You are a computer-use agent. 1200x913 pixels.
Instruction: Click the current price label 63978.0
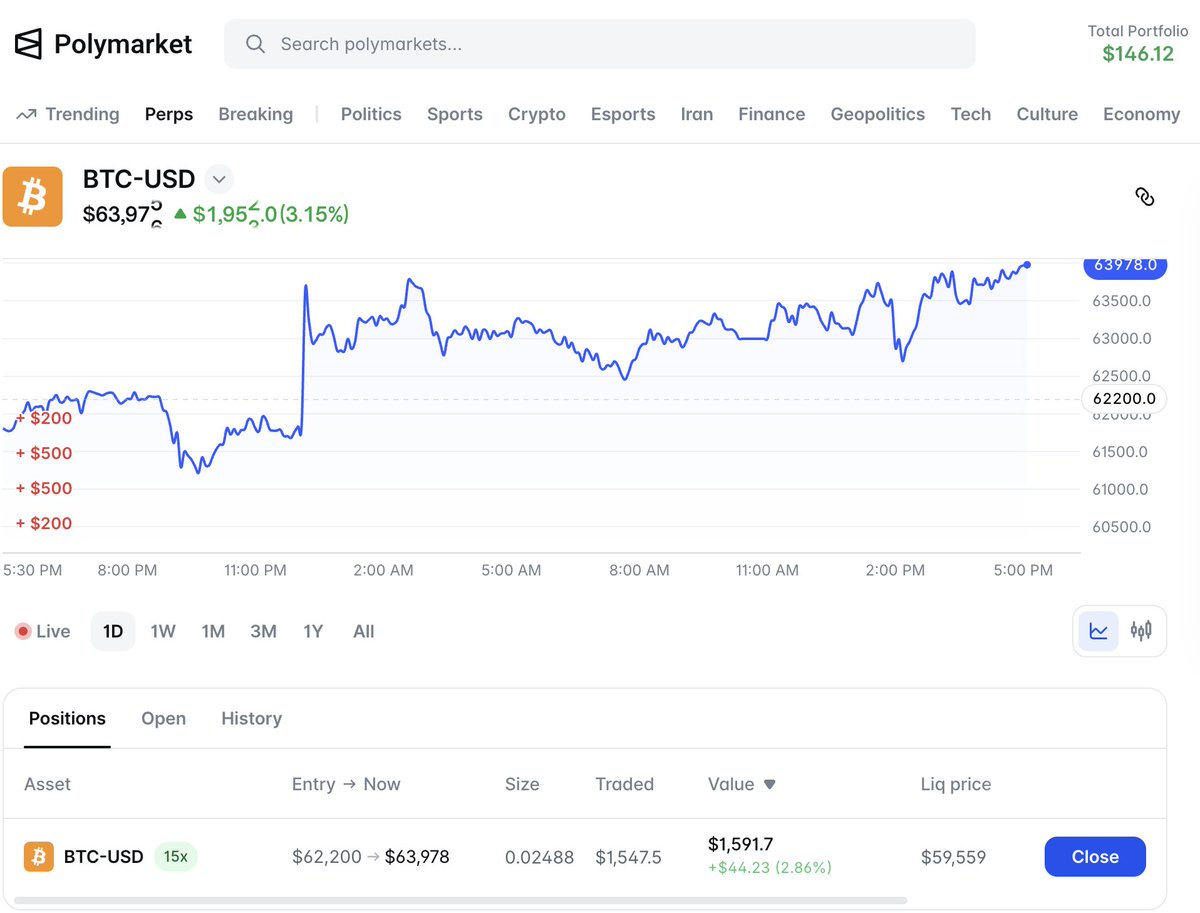[x=1125, y=265]
